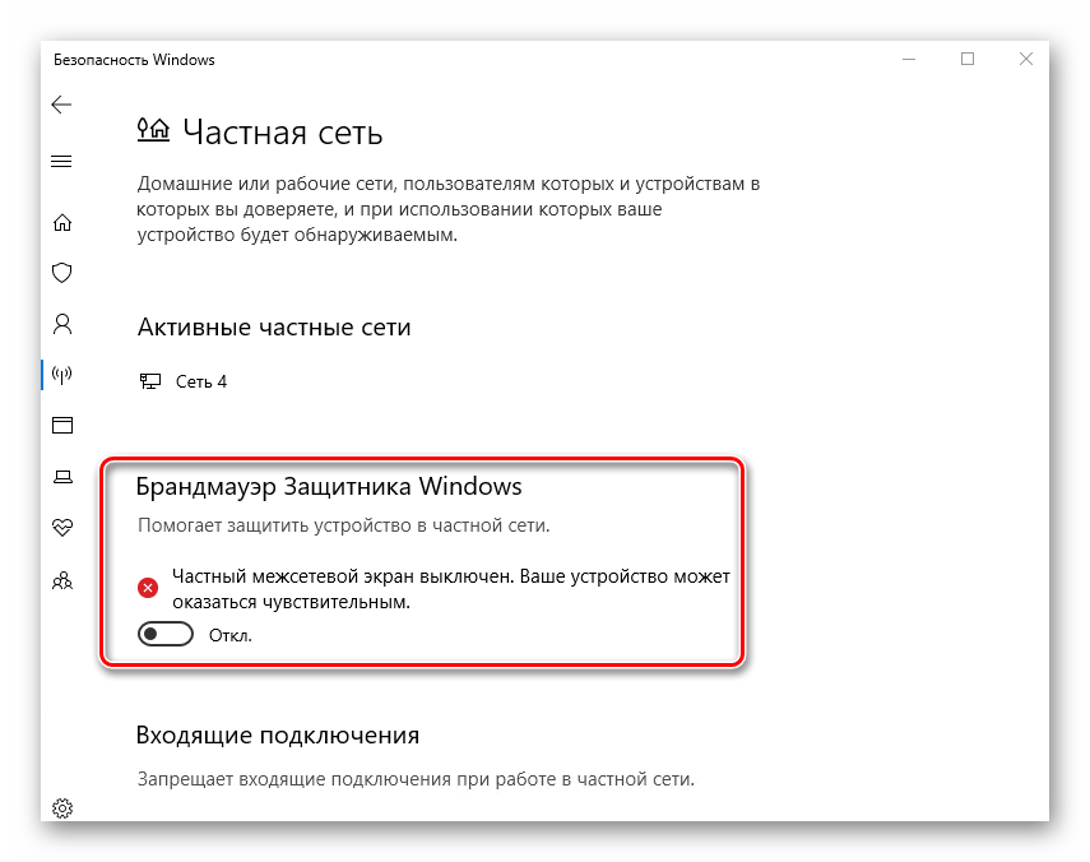Open Account protection person icon
This screenshot has width=1090, height=862.
pos(63,324)
